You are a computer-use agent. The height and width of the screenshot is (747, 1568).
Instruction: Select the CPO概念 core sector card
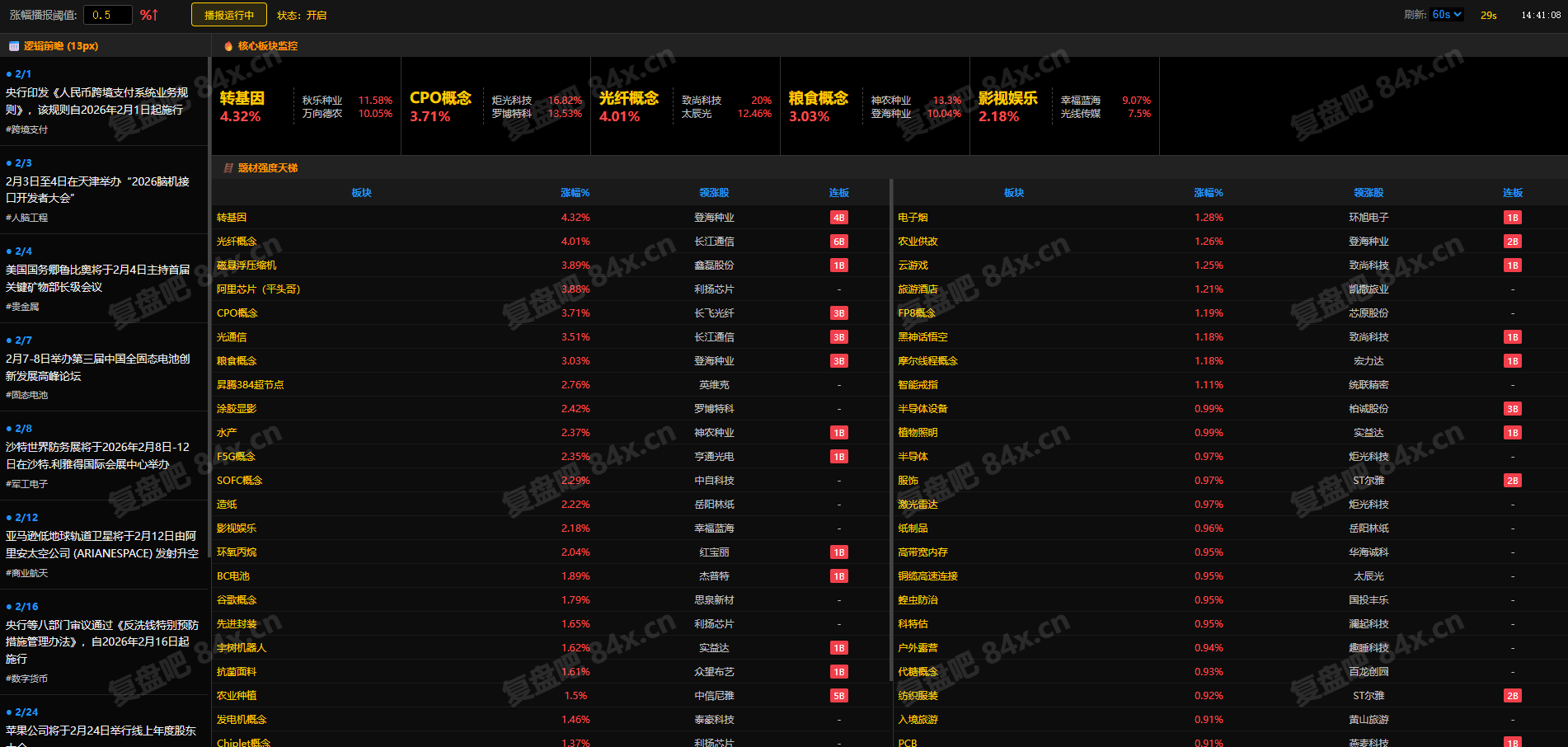495,106
